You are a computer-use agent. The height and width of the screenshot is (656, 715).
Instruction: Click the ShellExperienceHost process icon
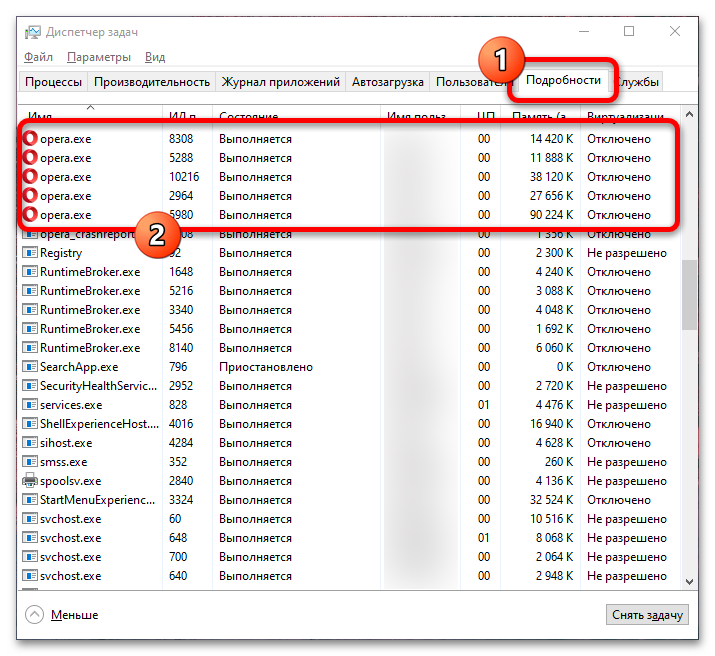coord(30,424)
